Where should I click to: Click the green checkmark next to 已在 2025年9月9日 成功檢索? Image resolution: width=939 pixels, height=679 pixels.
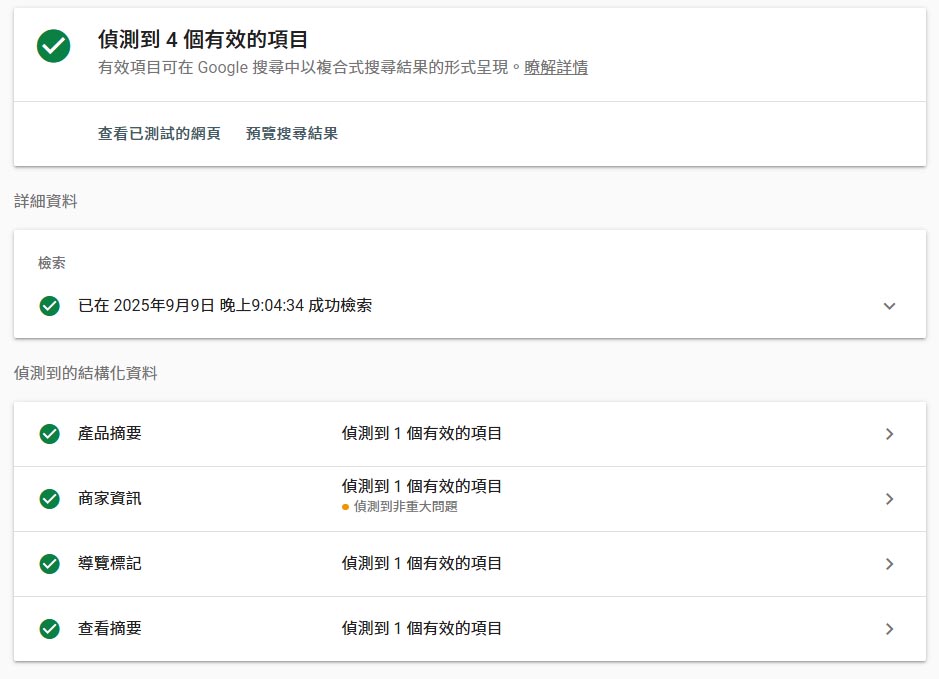[50, 306]
